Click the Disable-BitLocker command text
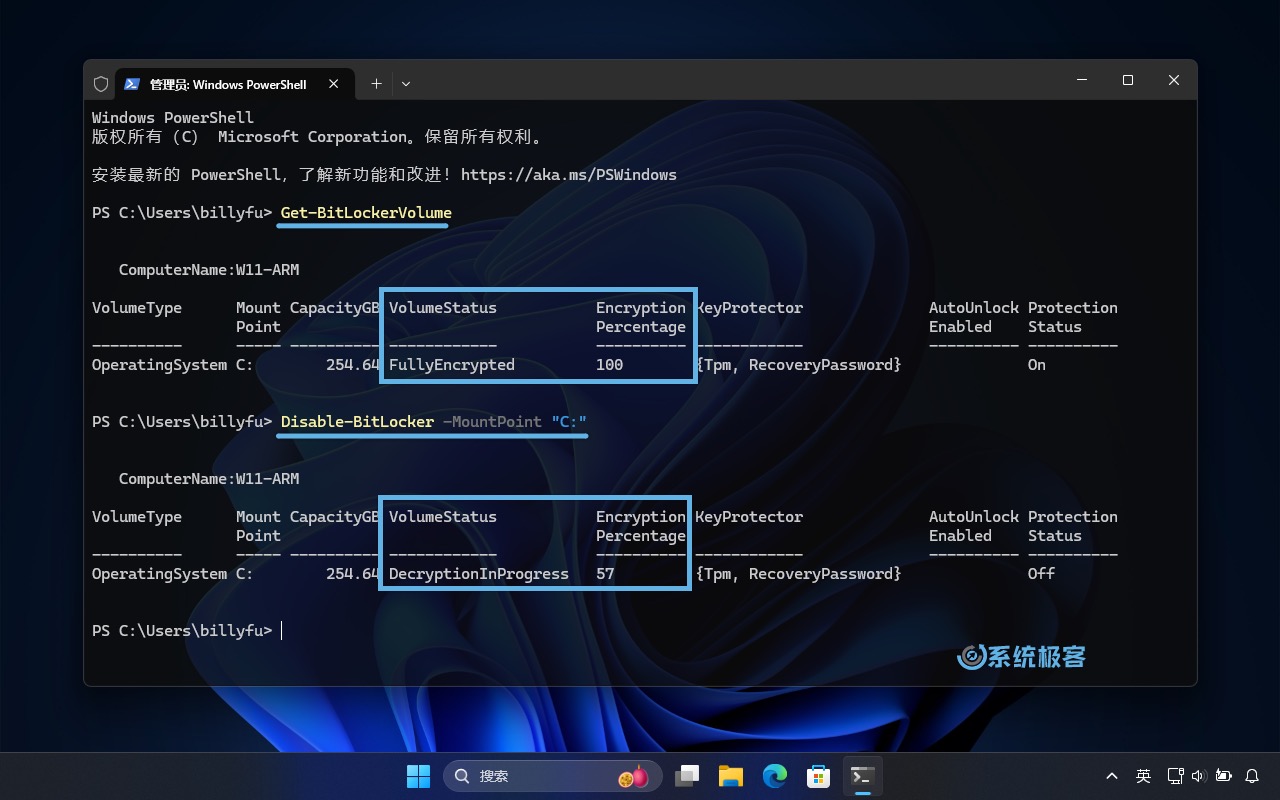The height and width of the screenshot is (800, 1280). 357,422
